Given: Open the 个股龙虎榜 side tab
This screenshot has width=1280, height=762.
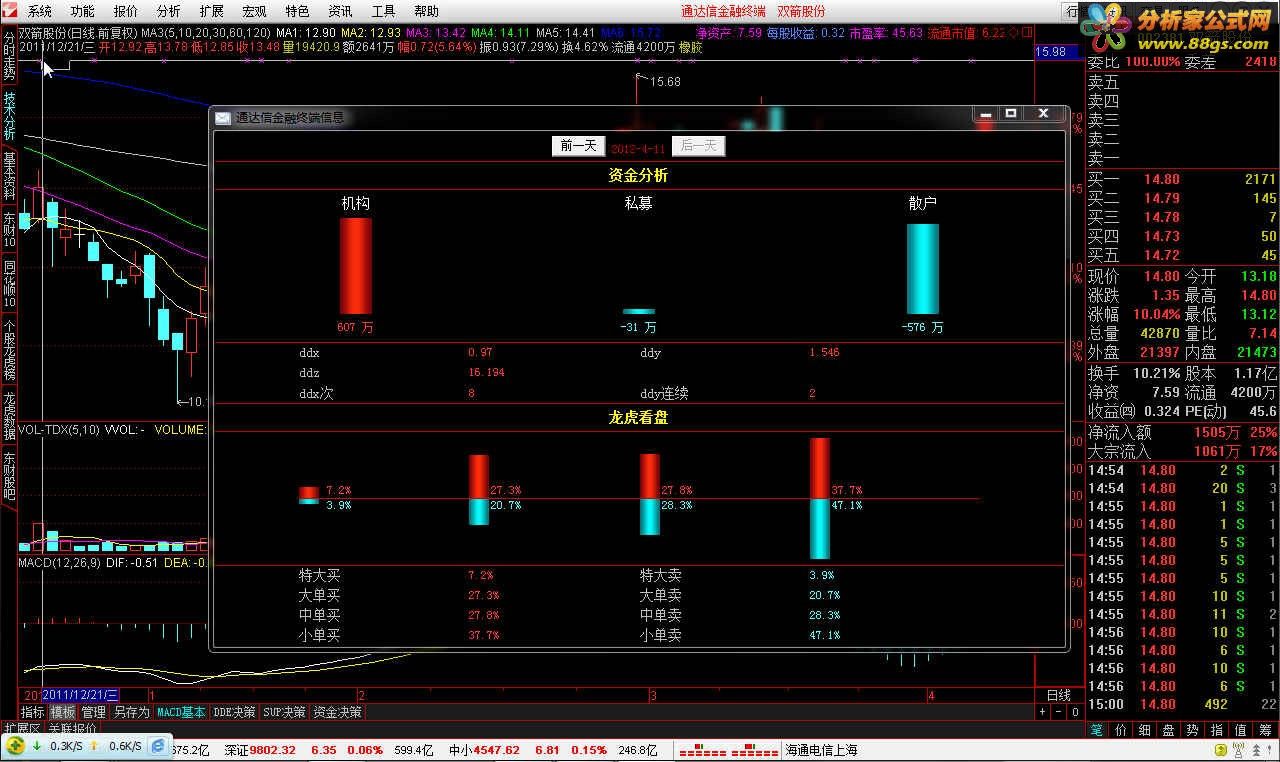Looking at the screenshot, I should [x=9, y=350].
